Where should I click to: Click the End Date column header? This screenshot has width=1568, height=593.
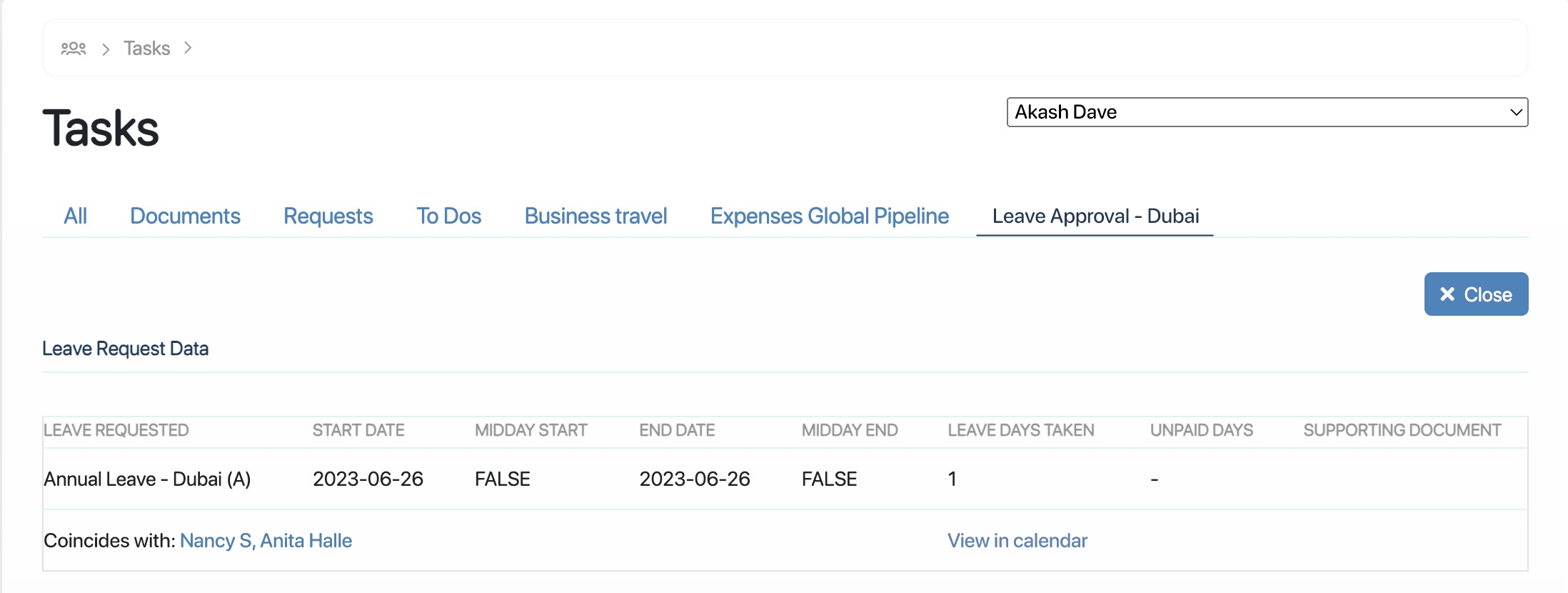pyautogui.click(x=677, y=430)
